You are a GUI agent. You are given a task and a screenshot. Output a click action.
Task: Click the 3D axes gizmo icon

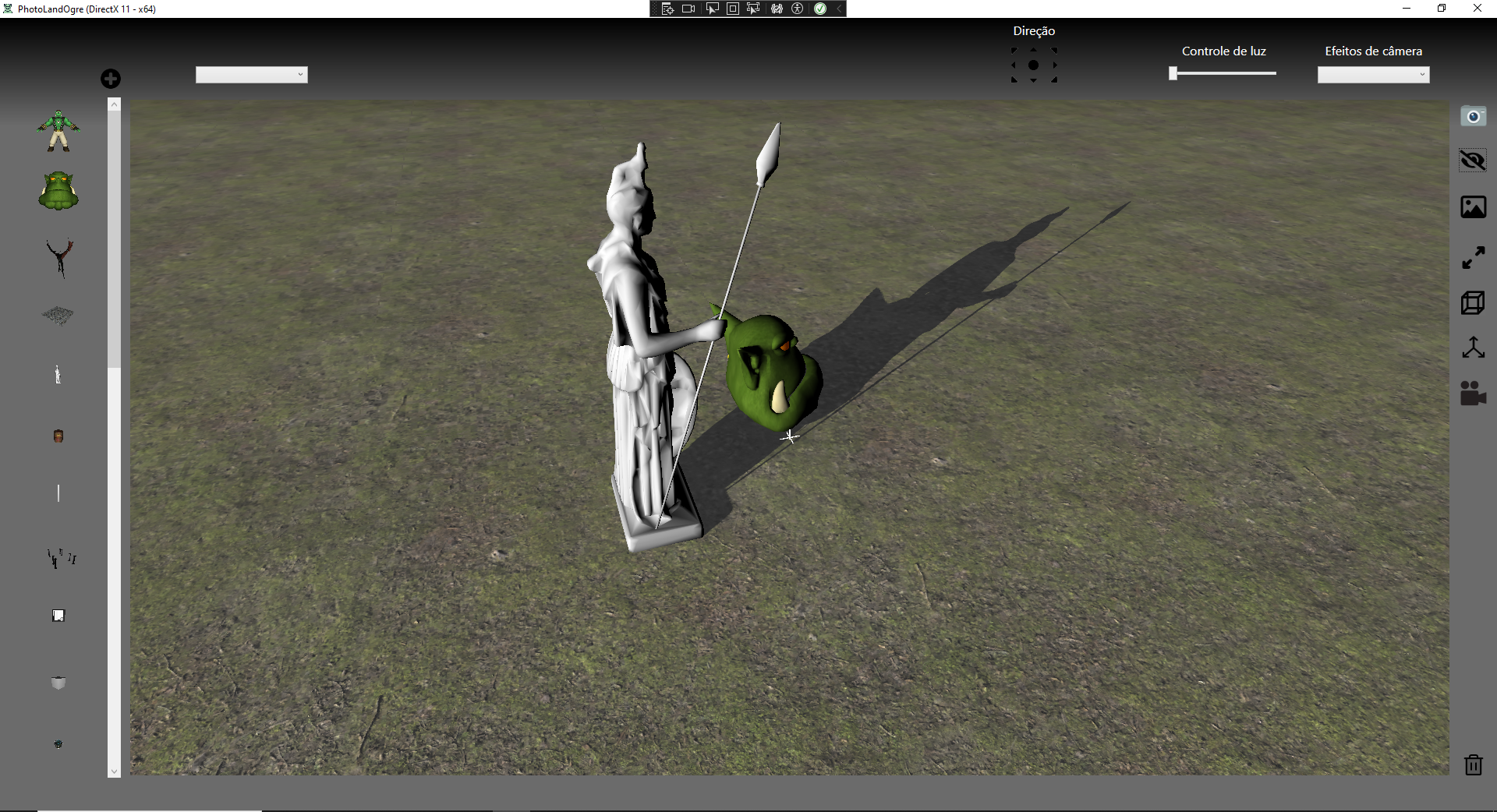[1473, 348]
